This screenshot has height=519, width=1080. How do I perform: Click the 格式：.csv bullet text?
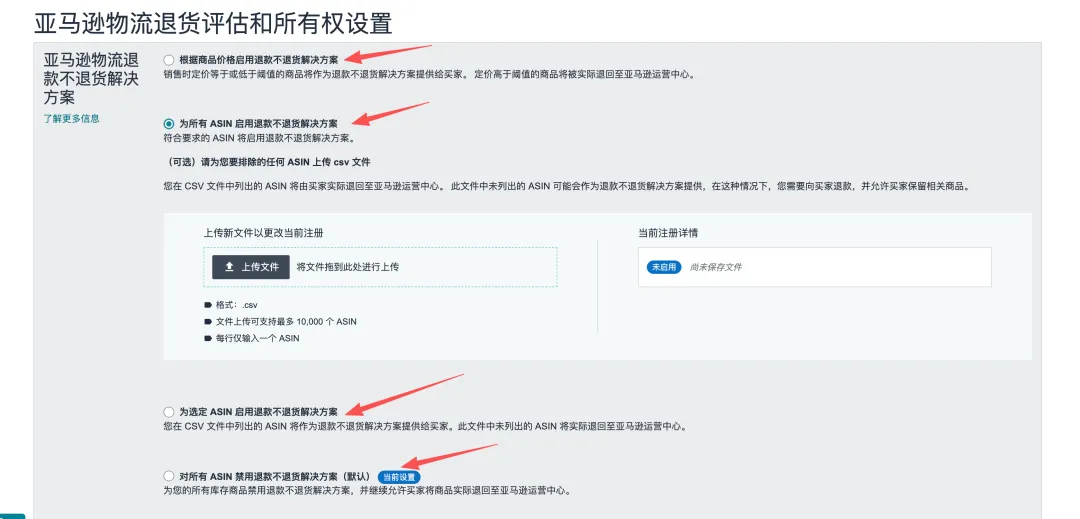[237, 304]
